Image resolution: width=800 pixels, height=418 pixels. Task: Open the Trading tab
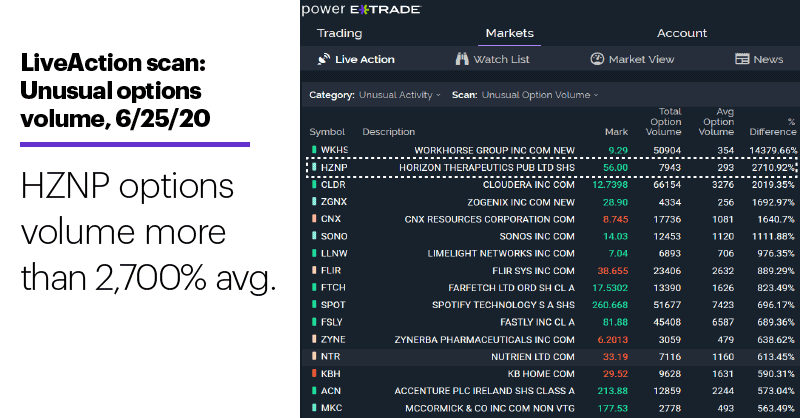[x=339, y=33]
